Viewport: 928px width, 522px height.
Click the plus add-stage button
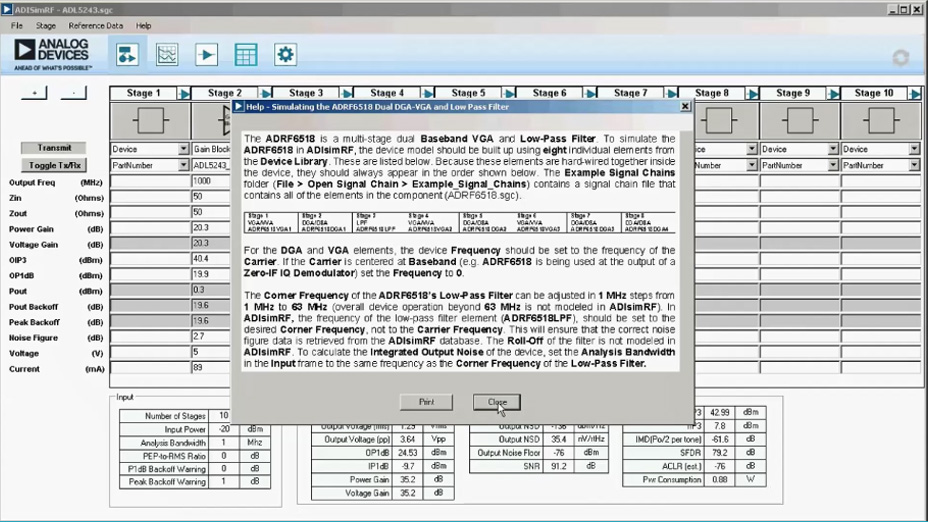coord(34,93)
